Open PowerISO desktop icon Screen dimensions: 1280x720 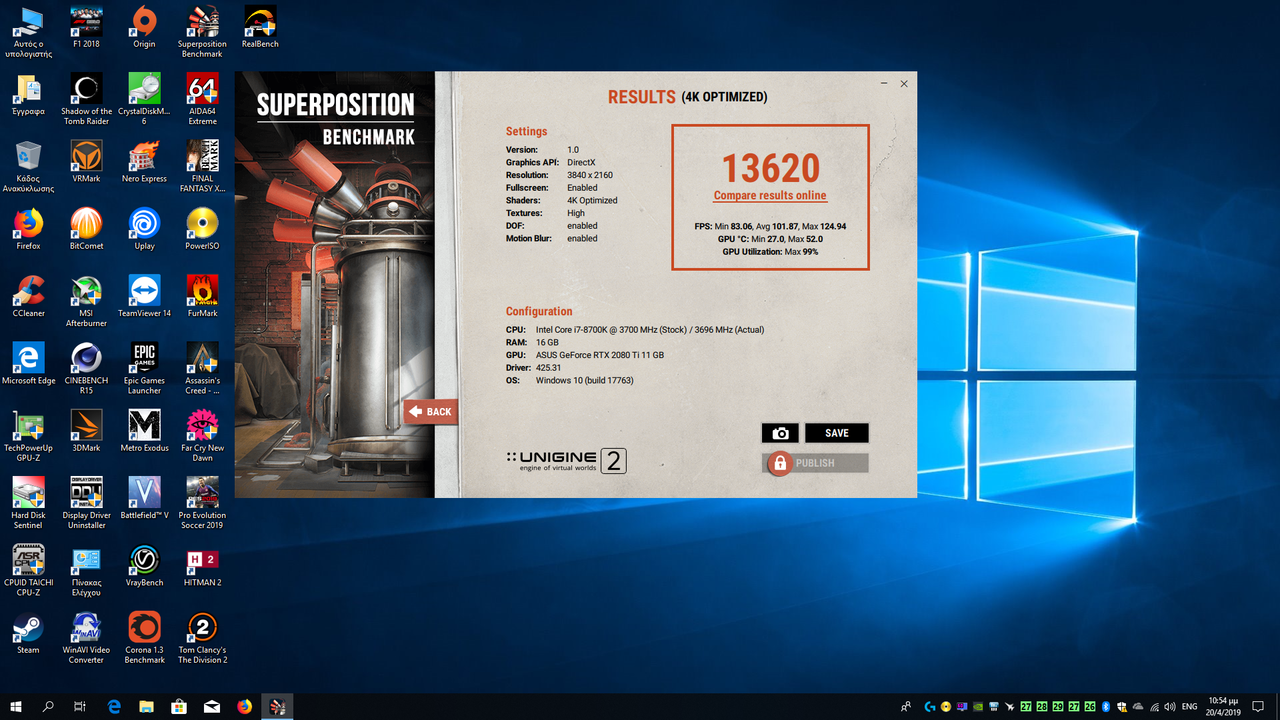pos(202,229)
